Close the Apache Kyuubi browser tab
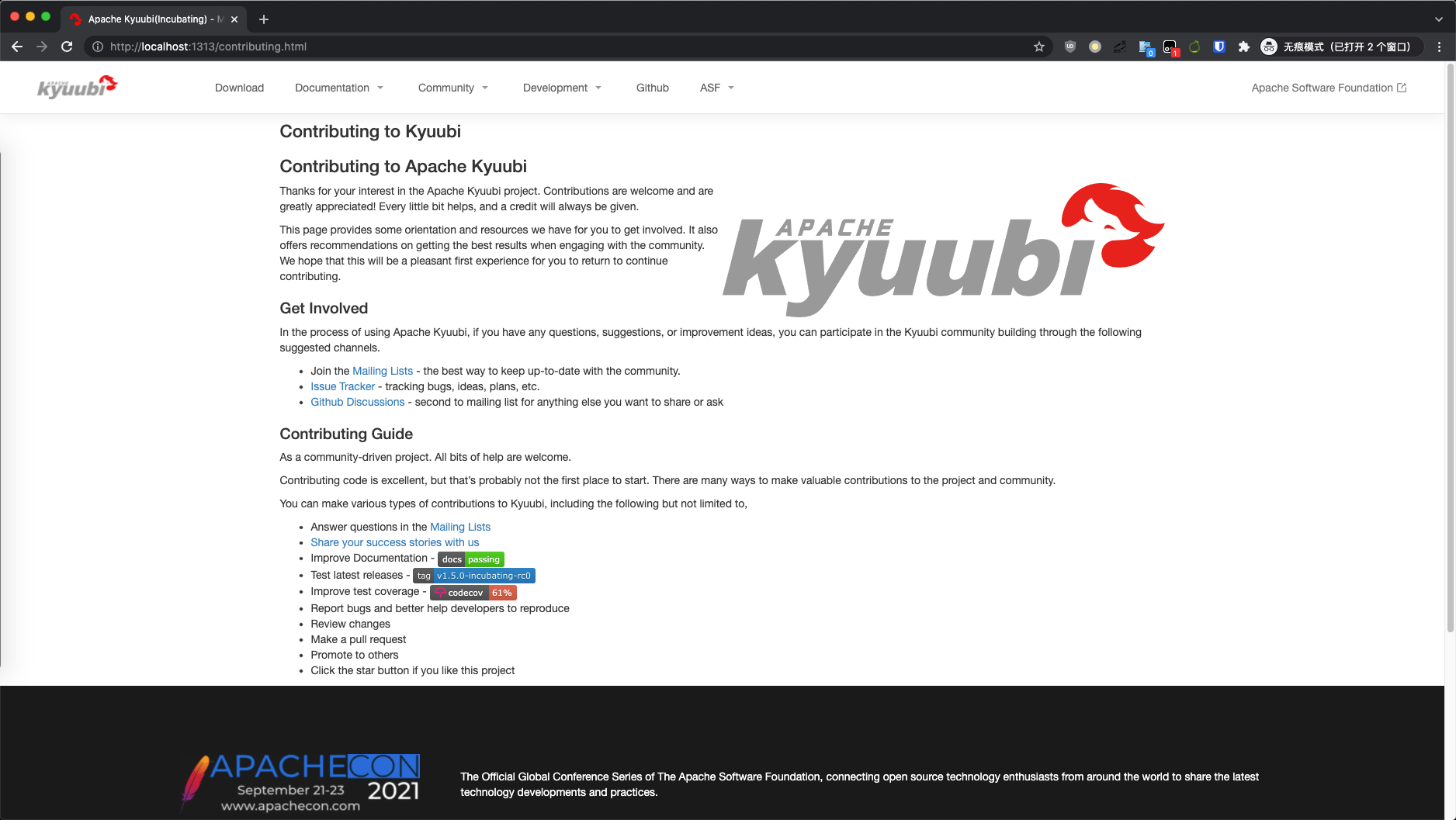1456x820 pixels. click(234, 19)
